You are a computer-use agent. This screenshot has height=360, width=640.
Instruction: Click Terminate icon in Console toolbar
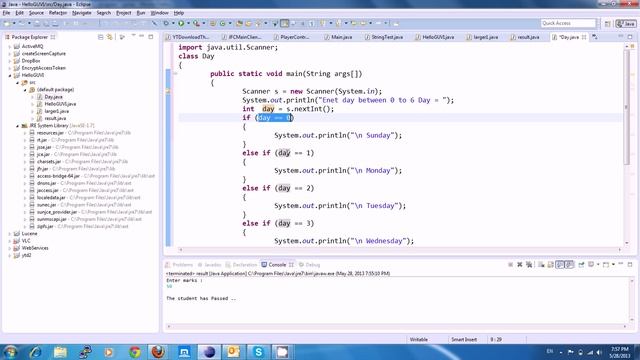[510, 265]
